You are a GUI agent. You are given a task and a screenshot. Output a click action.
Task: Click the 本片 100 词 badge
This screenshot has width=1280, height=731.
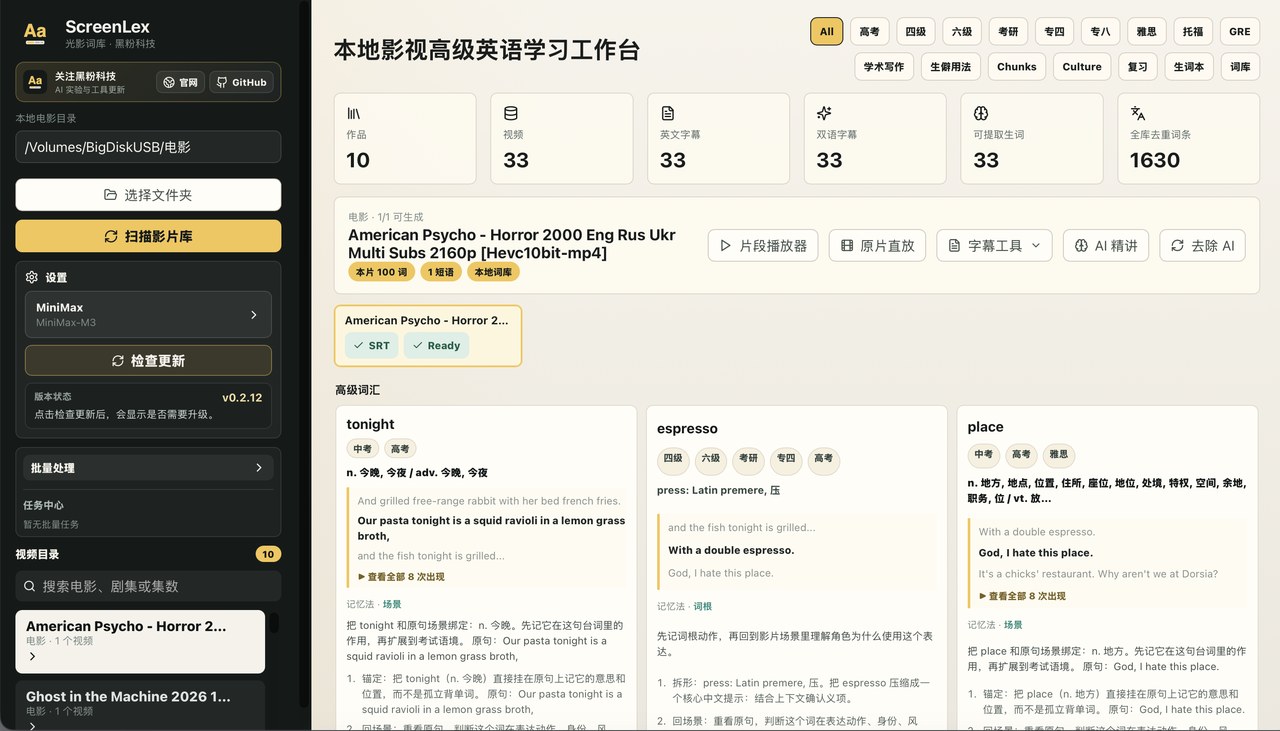point(381,272)
